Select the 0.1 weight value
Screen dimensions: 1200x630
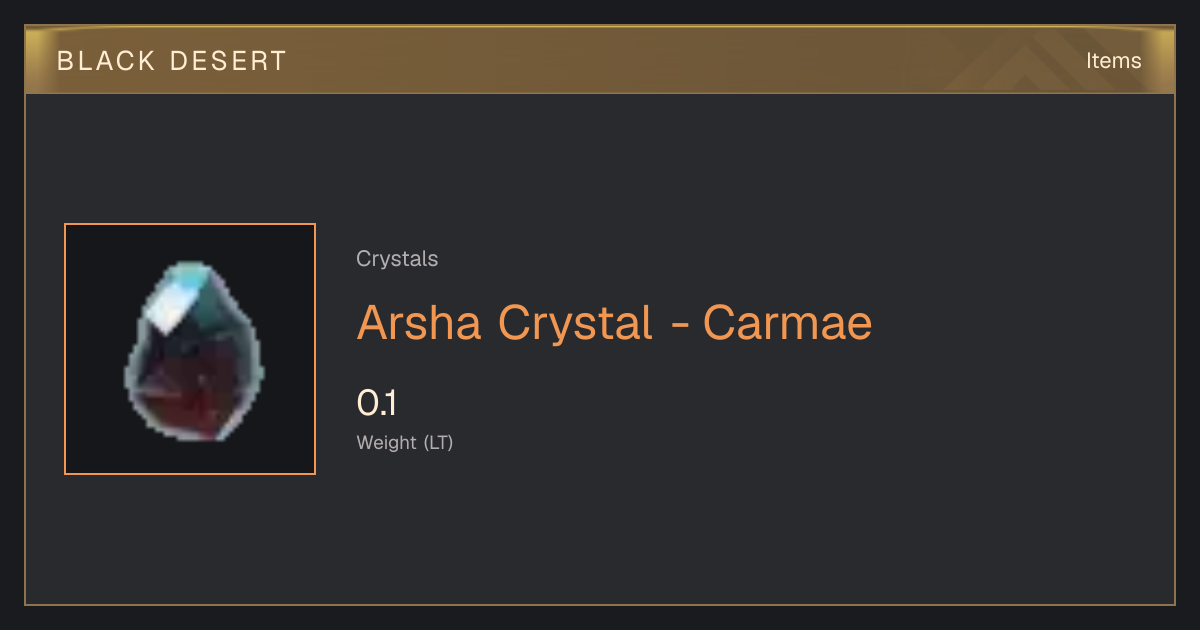pyautogui.click(x=377, y=403)
